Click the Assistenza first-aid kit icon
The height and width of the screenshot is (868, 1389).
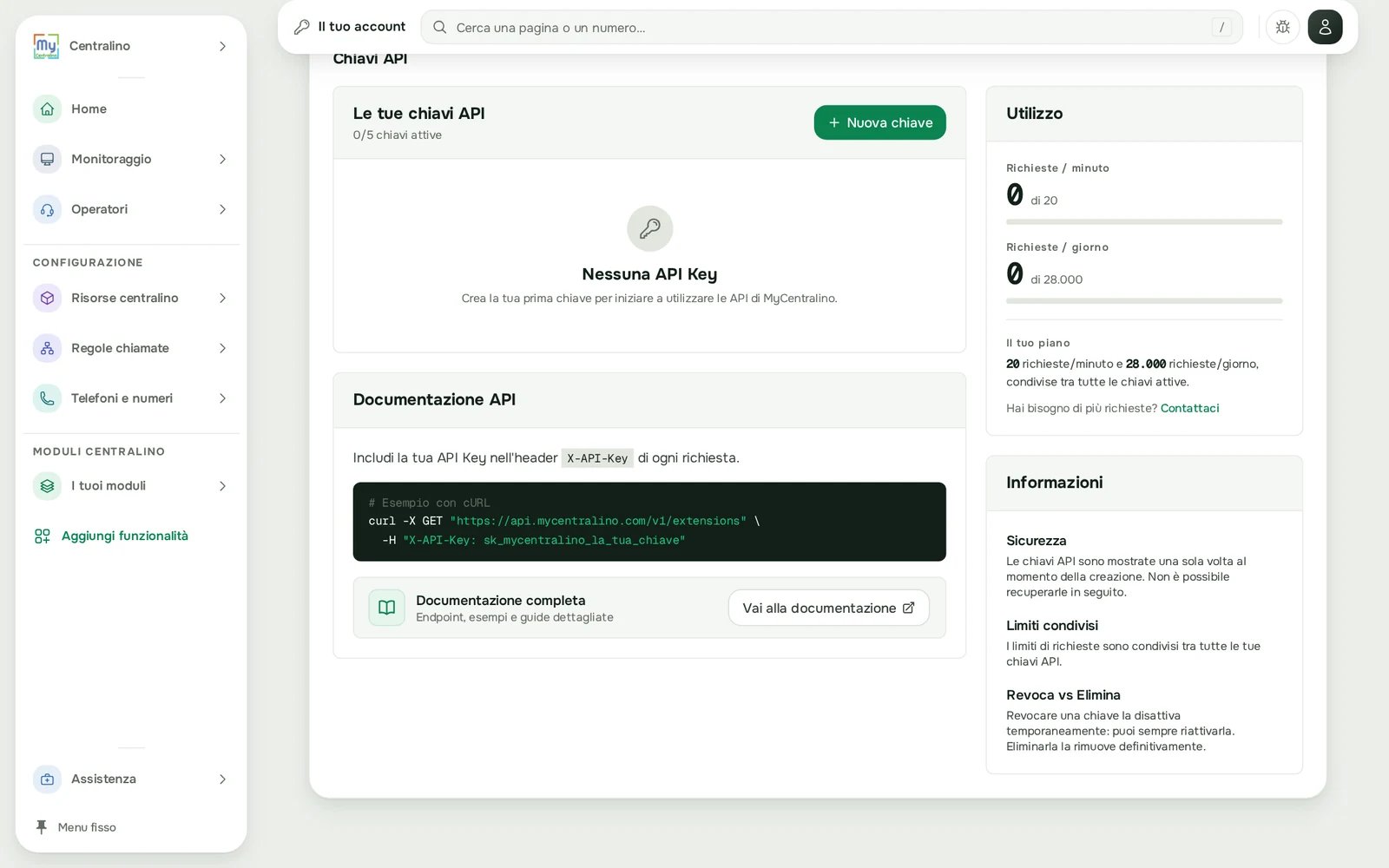pyautogui.click(x=47, y=779)
